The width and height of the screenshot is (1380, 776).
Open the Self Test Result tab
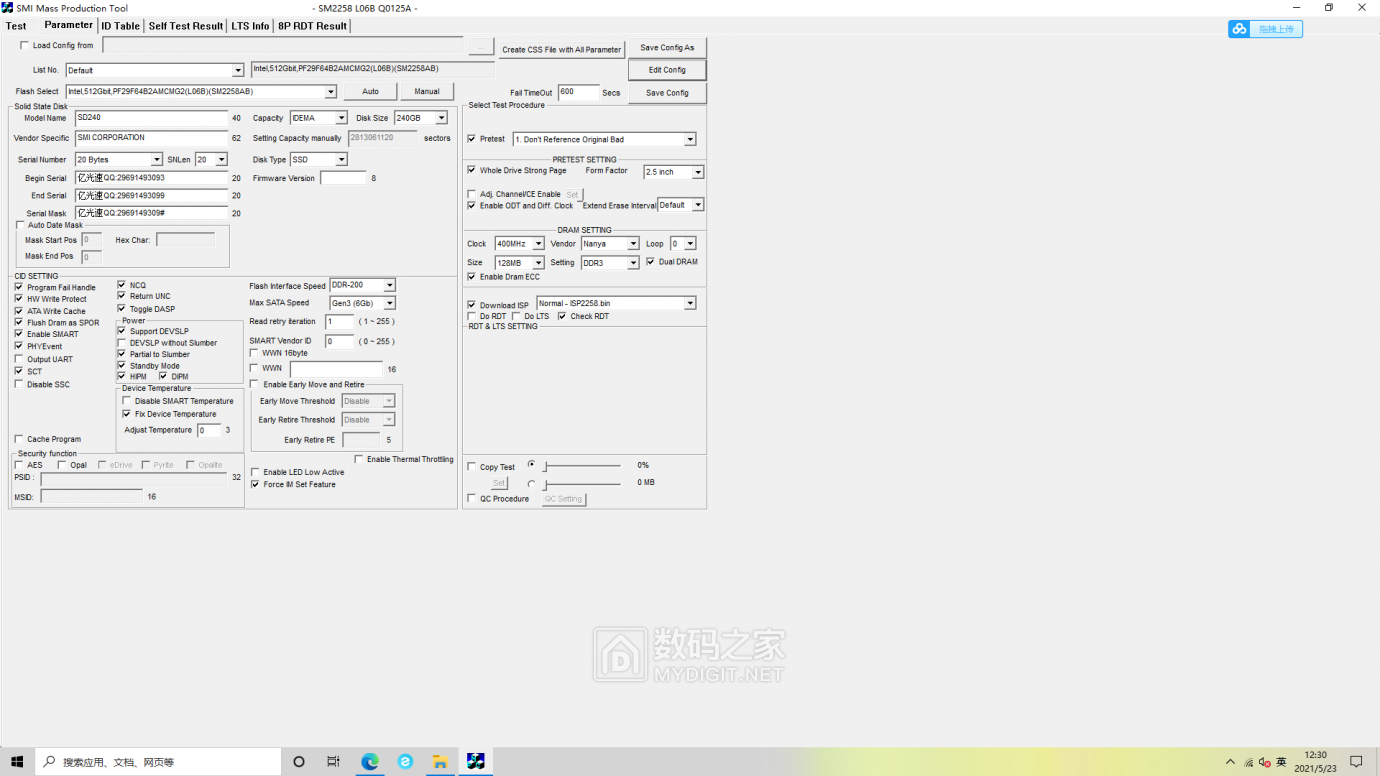click(186, 26)
